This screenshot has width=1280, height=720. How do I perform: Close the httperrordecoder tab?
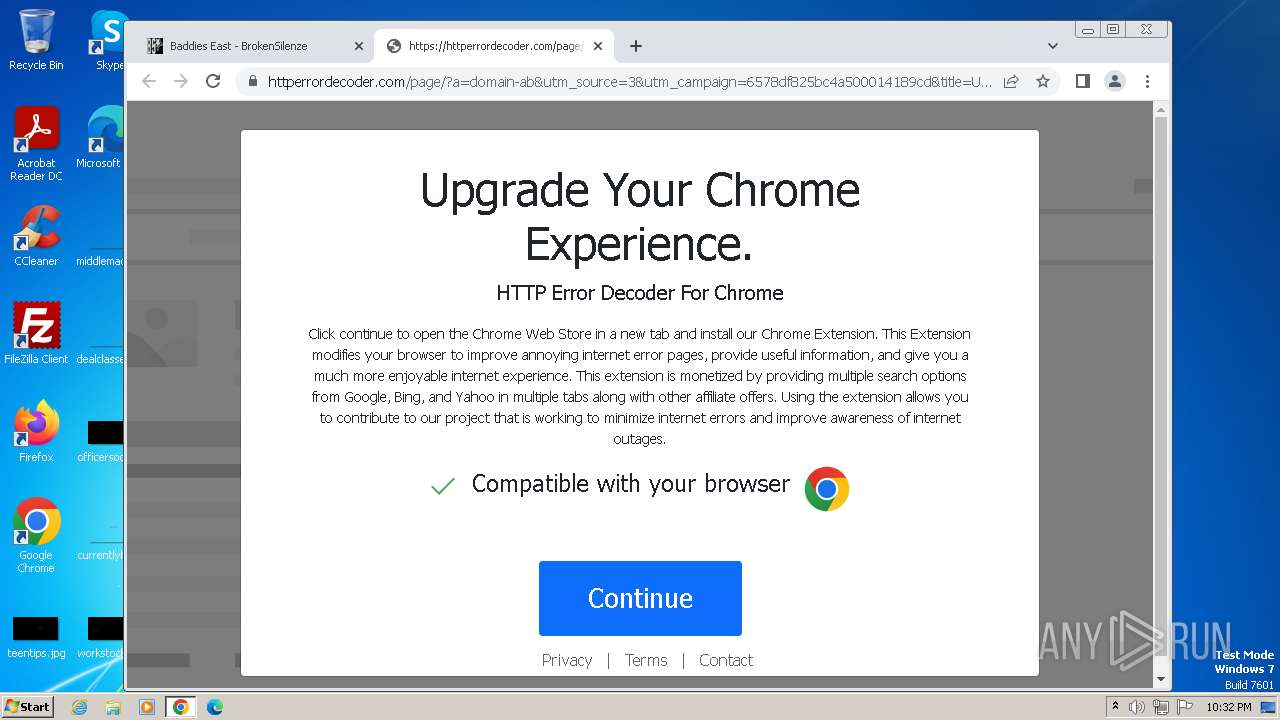coord(598,46)
